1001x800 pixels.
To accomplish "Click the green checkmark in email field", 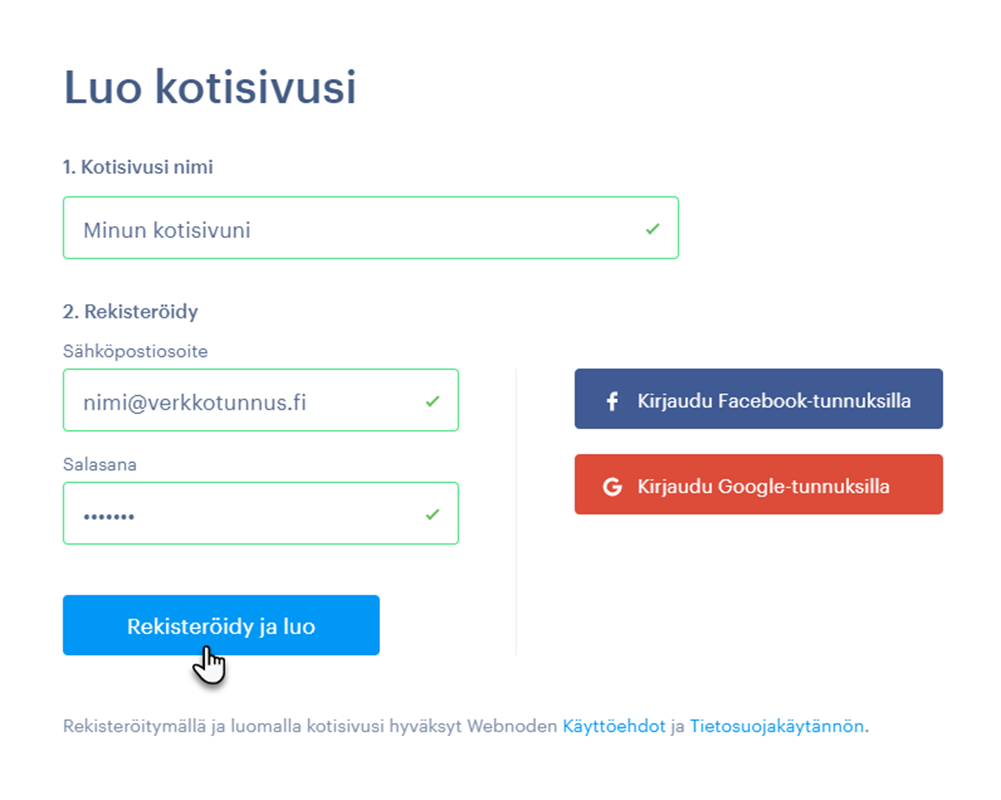I will (x=432, y=401).
